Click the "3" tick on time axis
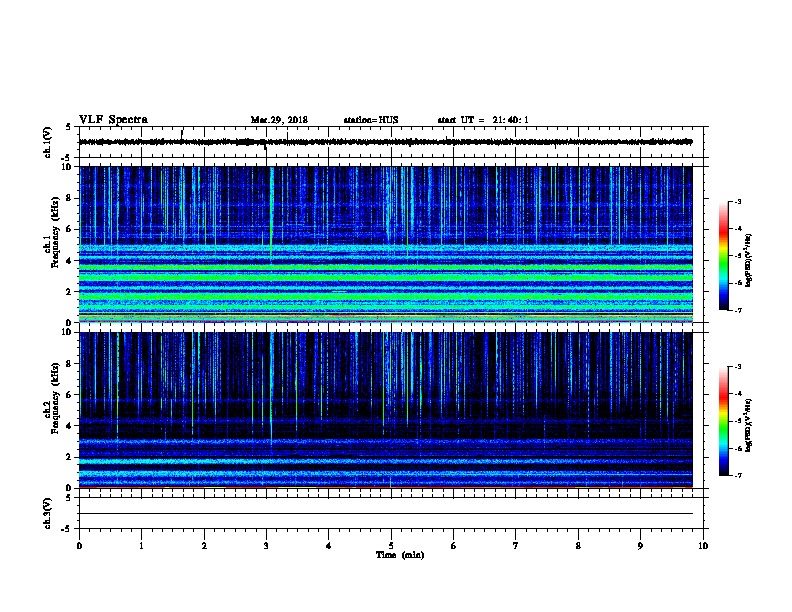The width and height of the screenshot is (792, 612). coord(266,546)
